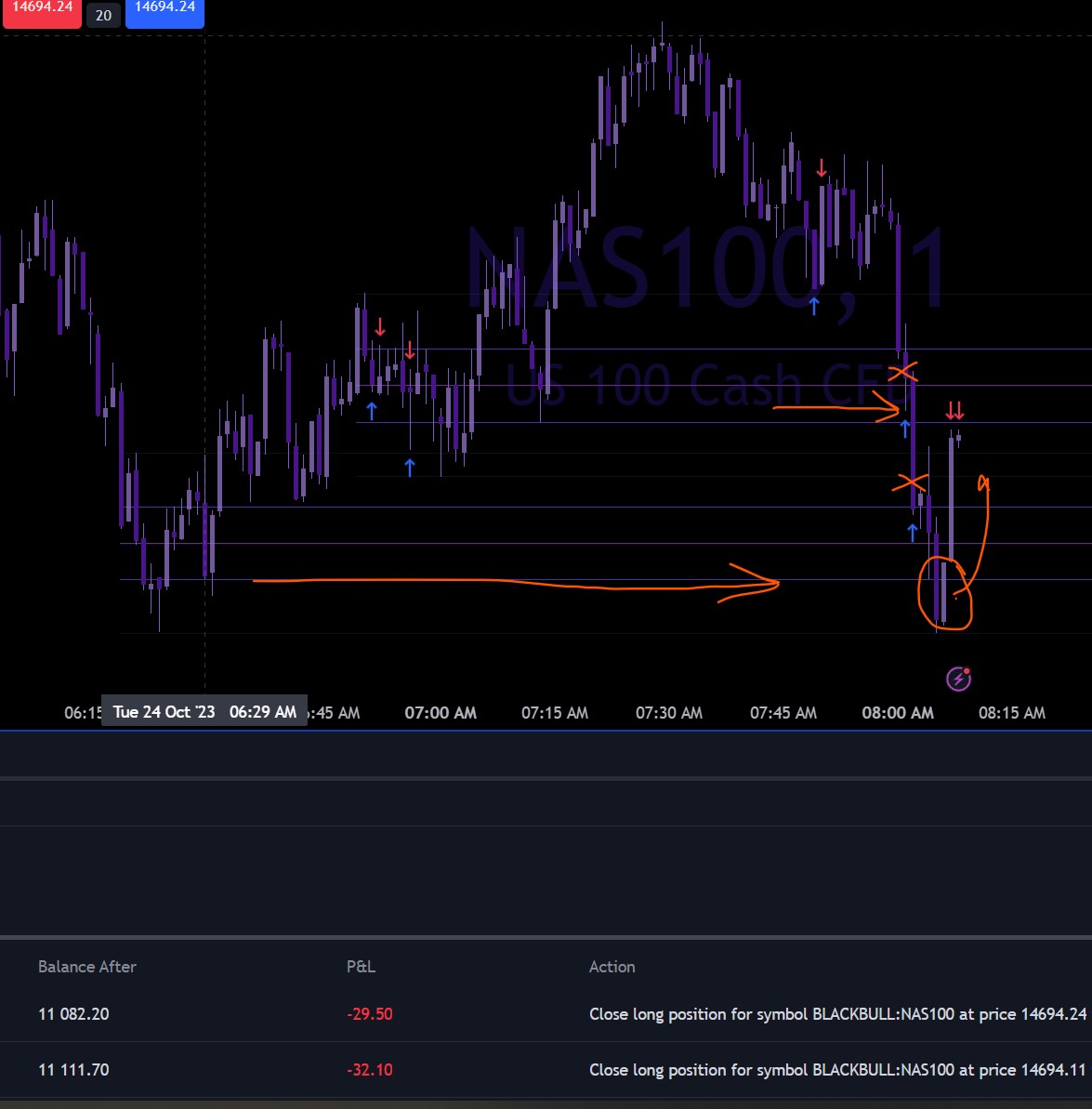This screenshot has height=1109, width=1092.
Task: Select the P&L value -29.50
Action: (x=369, y=1013)
